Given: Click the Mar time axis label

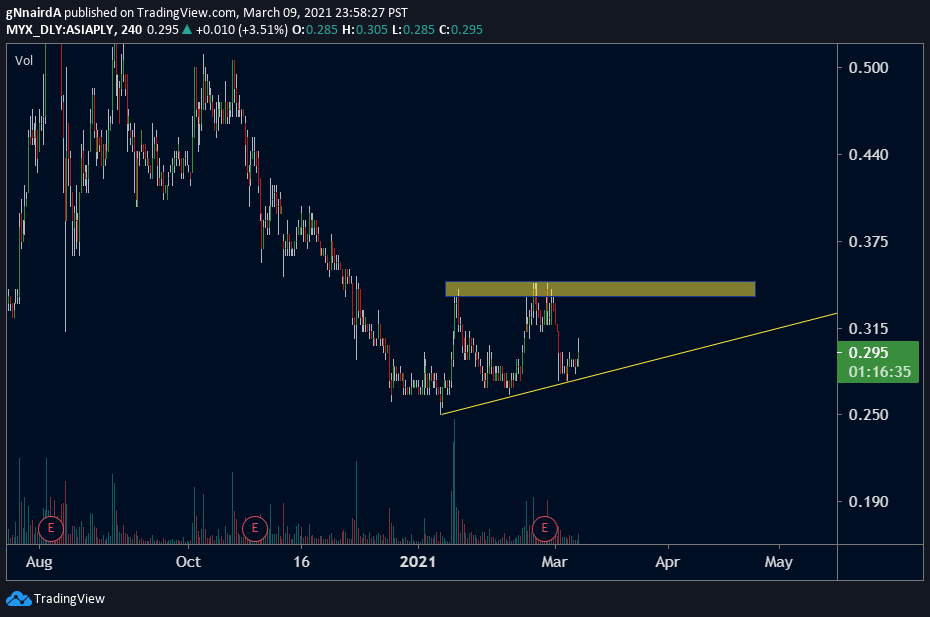Looking at the screenshot, I should (554, 562).
